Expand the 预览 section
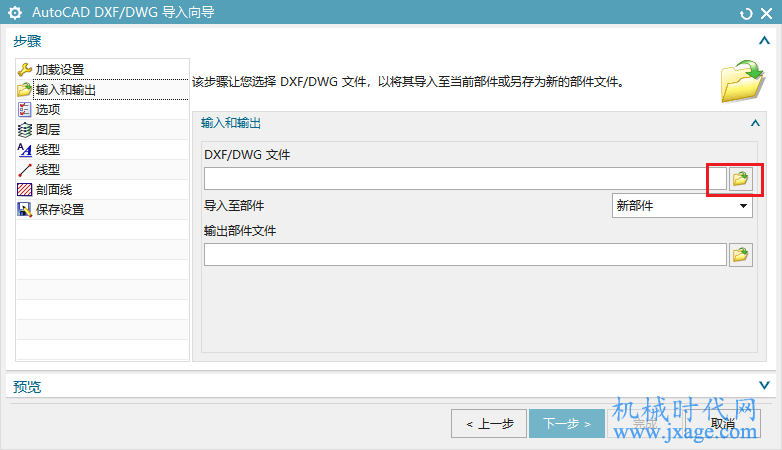 (x=764, y=385)
